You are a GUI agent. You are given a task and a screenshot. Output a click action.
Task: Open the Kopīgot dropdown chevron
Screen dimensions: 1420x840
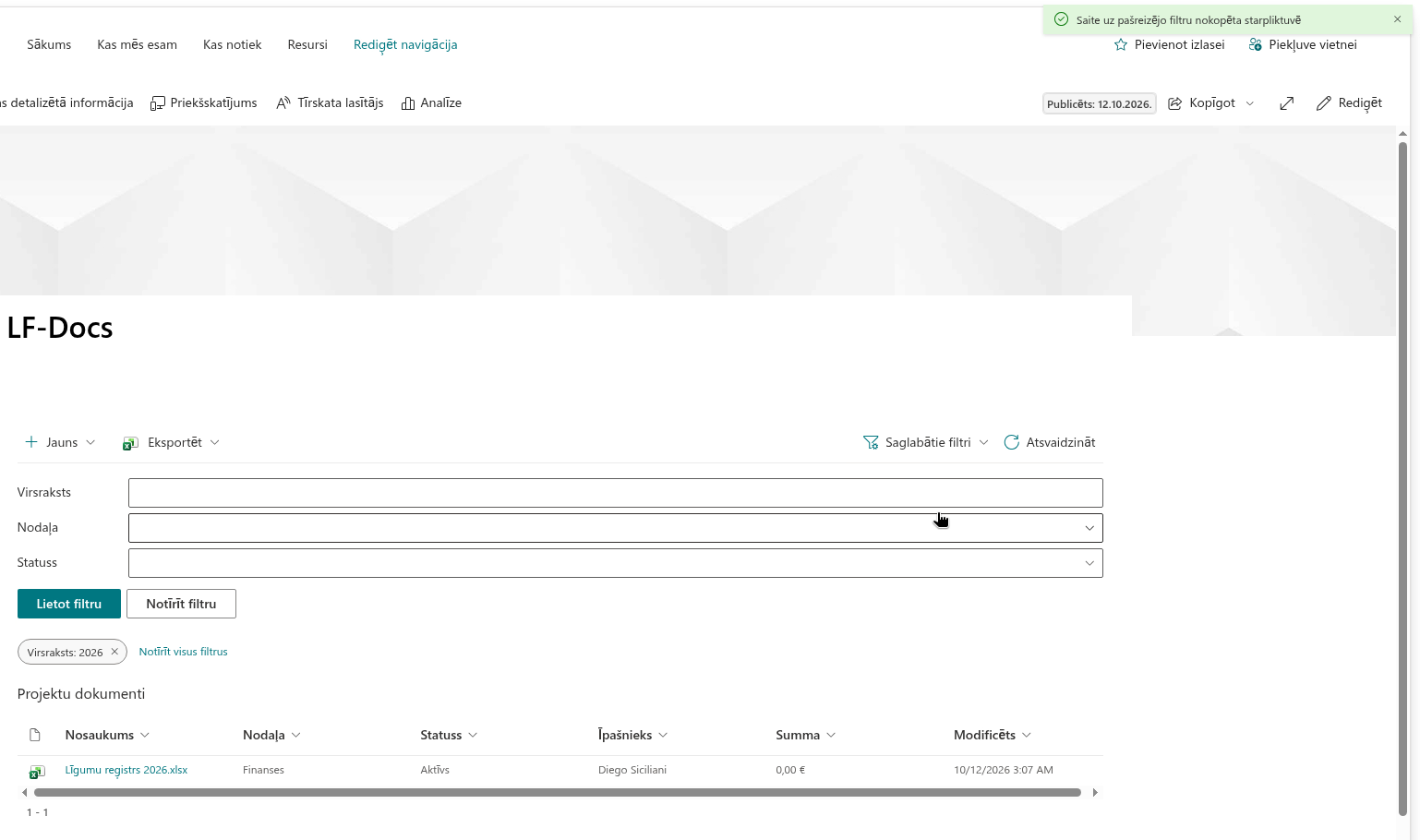pyautogui.click(x=1250, y=103)
